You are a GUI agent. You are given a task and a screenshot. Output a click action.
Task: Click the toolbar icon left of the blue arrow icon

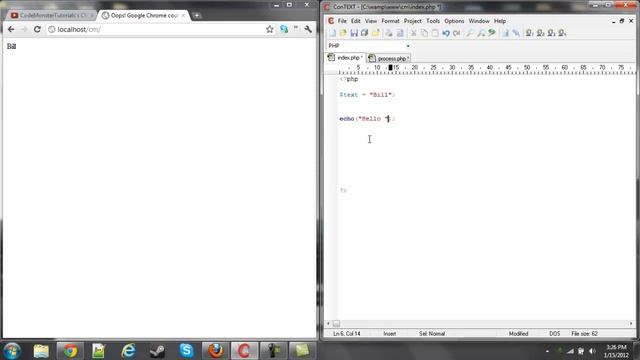(x=505, y=33)
